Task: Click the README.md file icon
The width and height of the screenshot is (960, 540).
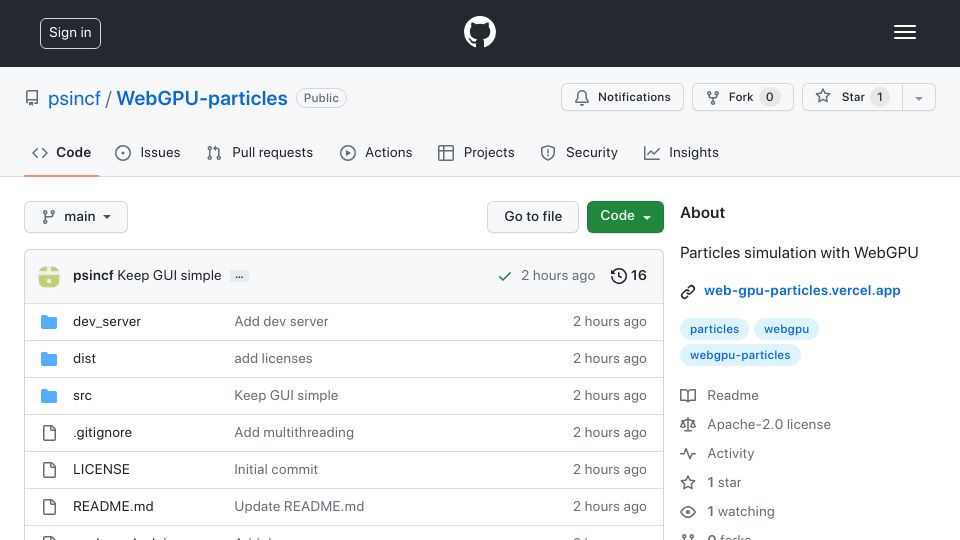Action: 49,506
